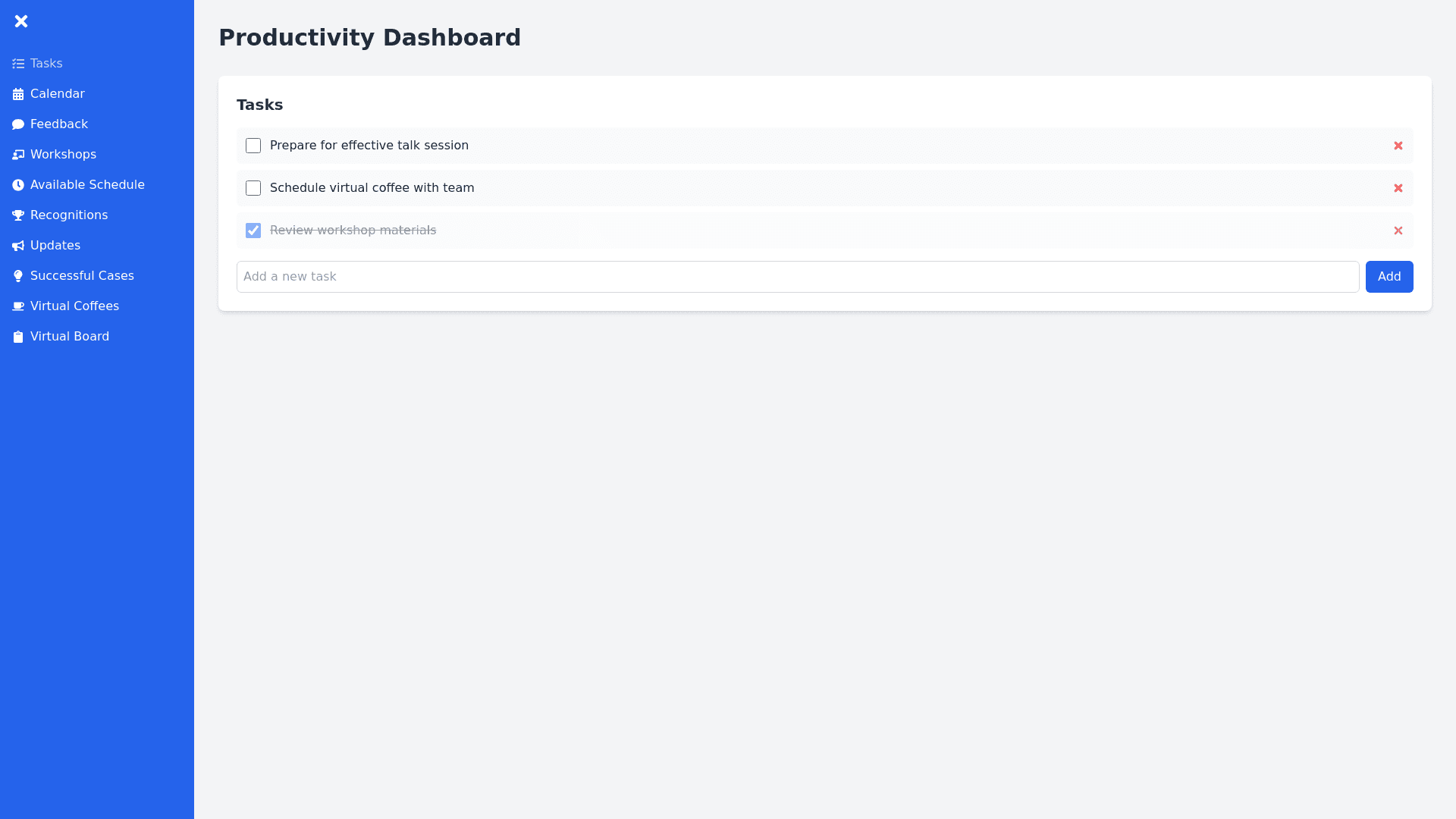This screenshot has height=819, width=1456.
Task: Click the Recognitions trophy icon
Action: (18, 215)
